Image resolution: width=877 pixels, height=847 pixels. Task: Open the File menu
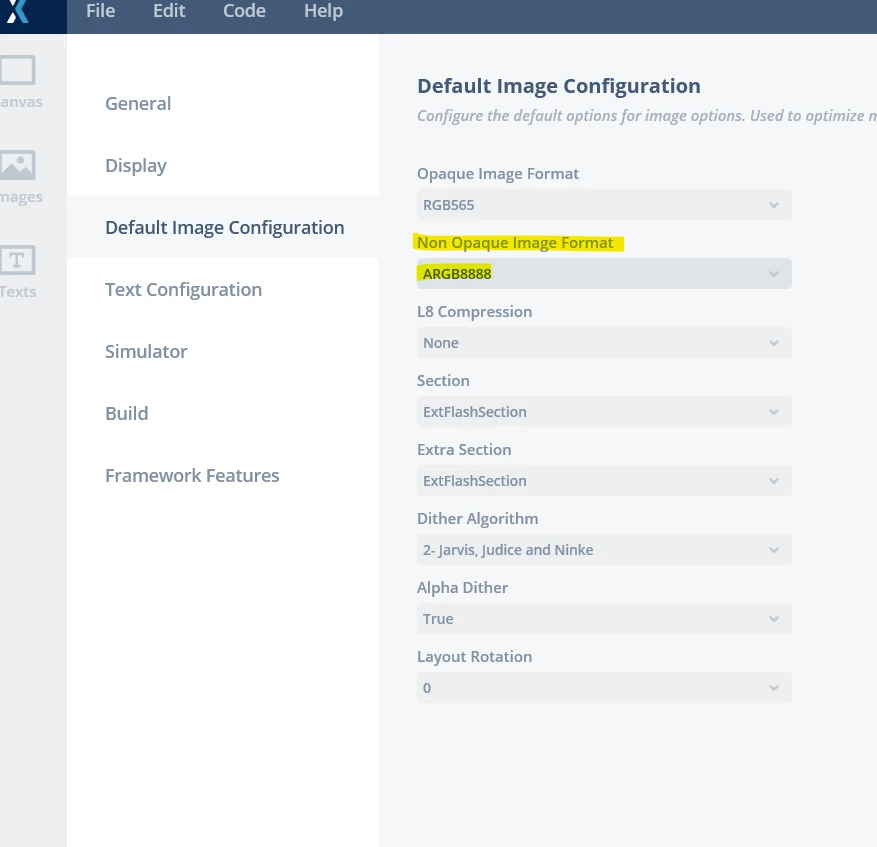(101, 11)
